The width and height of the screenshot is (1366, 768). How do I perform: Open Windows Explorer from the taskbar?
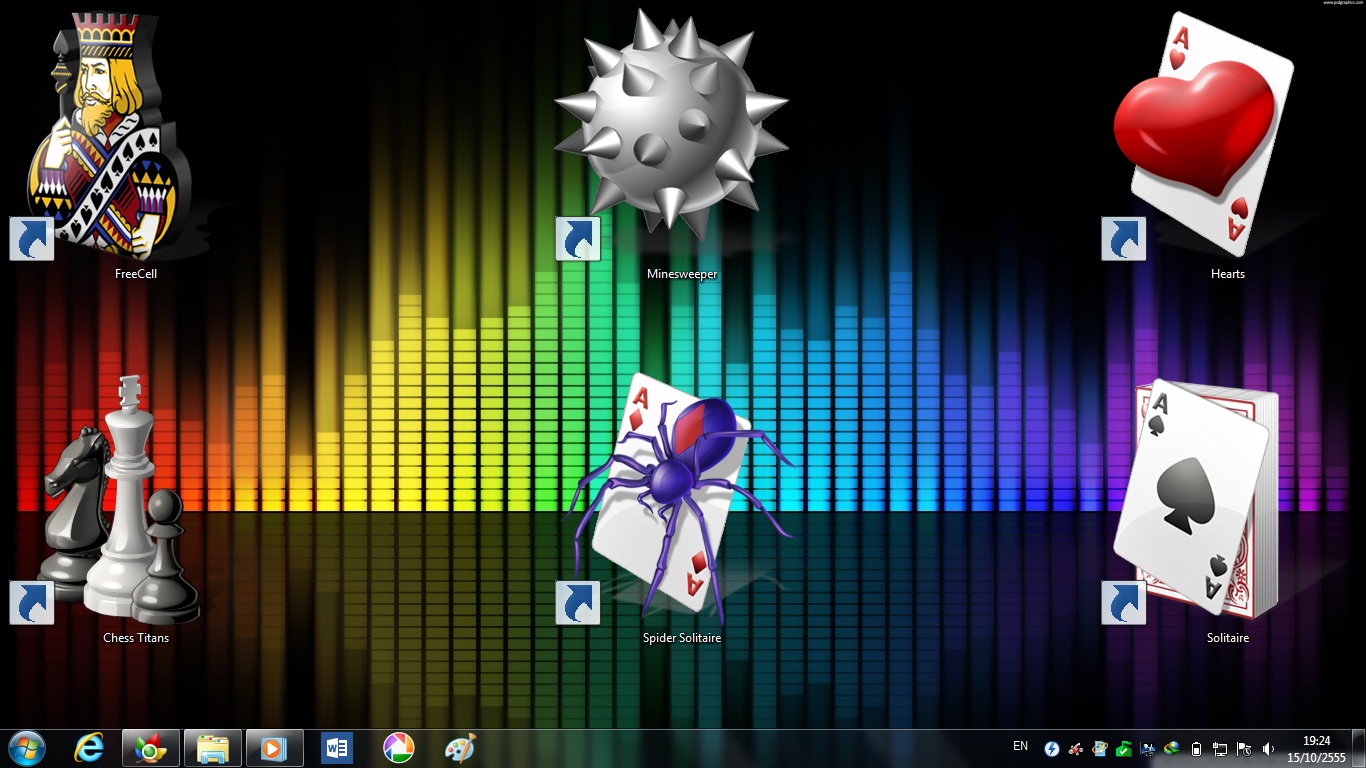pyautogui.click(x=213, y=748)
